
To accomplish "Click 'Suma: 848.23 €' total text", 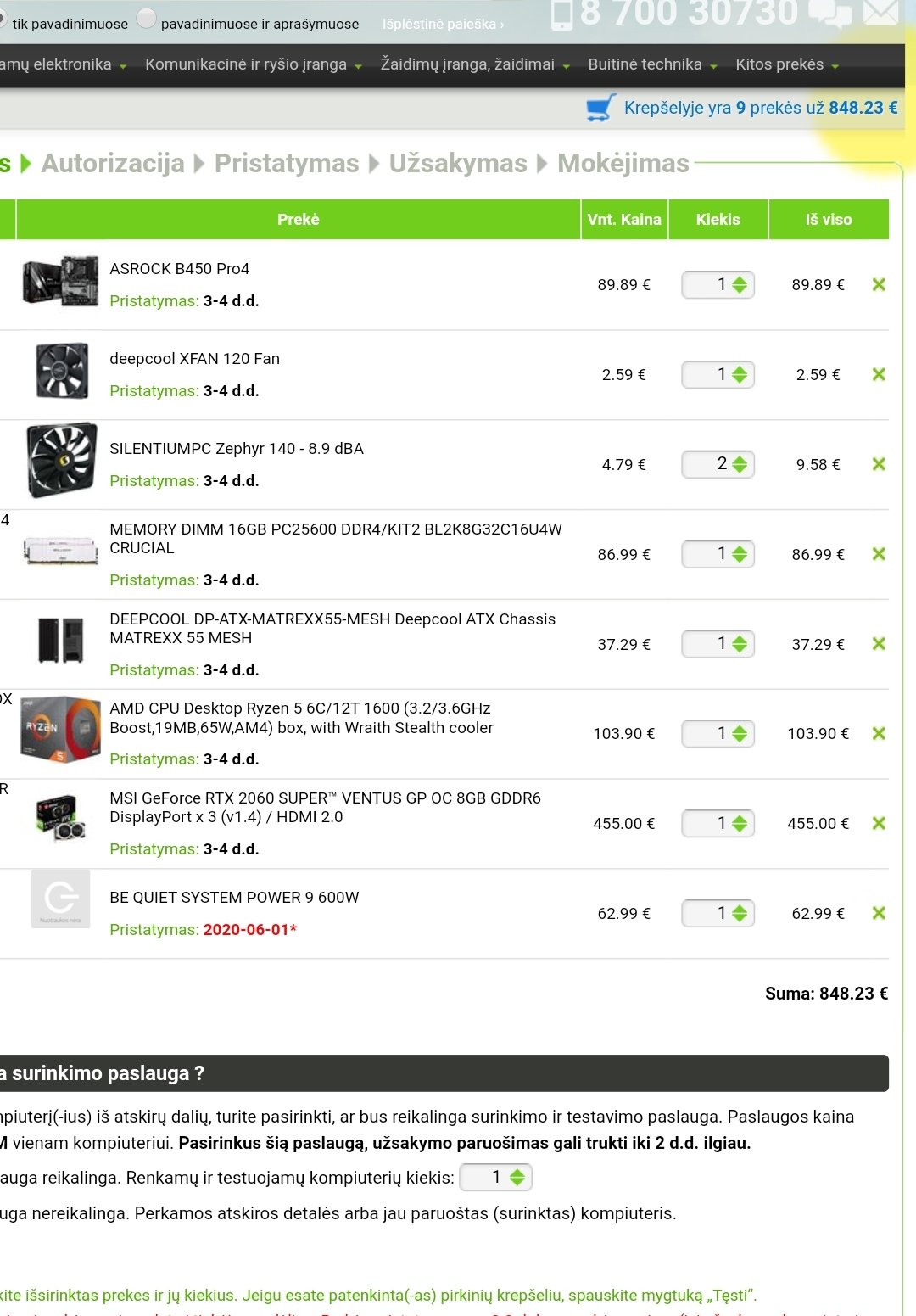I will pos(827,994).
